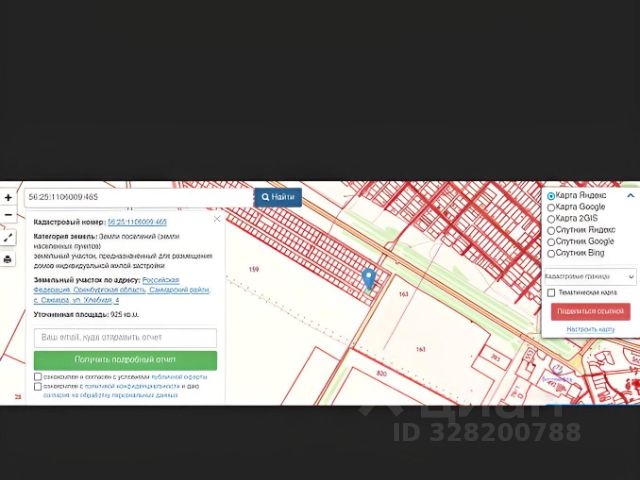The image size is (640, 480).
Task: Collapse the map layers panel chevron
Action: point(630,196)
